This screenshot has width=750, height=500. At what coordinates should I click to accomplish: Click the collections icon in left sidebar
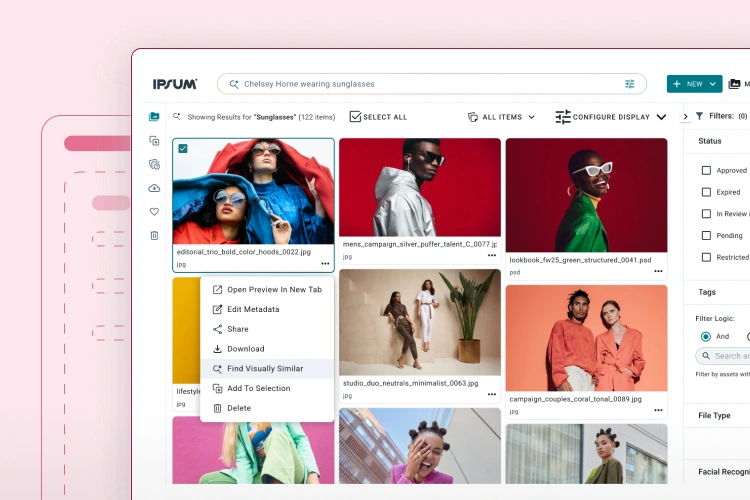[x=154, y=141]
